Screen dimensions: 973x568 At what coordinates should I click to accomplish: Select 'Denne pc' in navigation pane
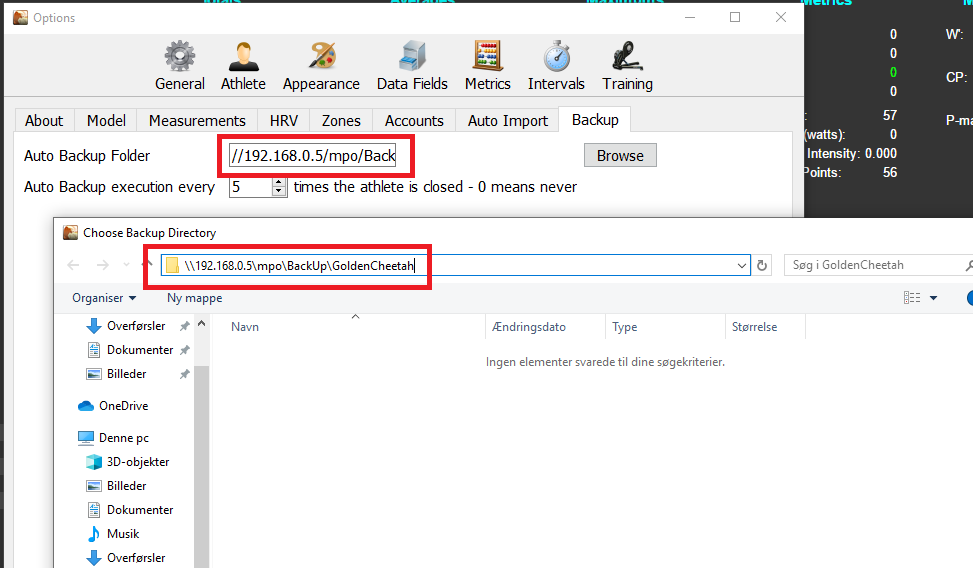pos(123,438)
